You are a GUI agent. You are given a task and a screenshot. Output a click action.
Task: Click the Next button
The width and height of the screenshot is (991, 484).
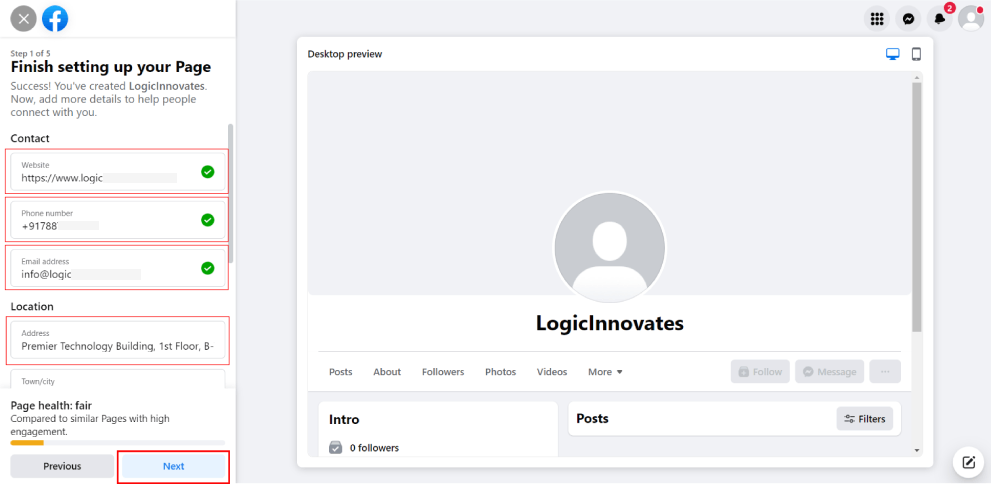(x=173, y=466)
